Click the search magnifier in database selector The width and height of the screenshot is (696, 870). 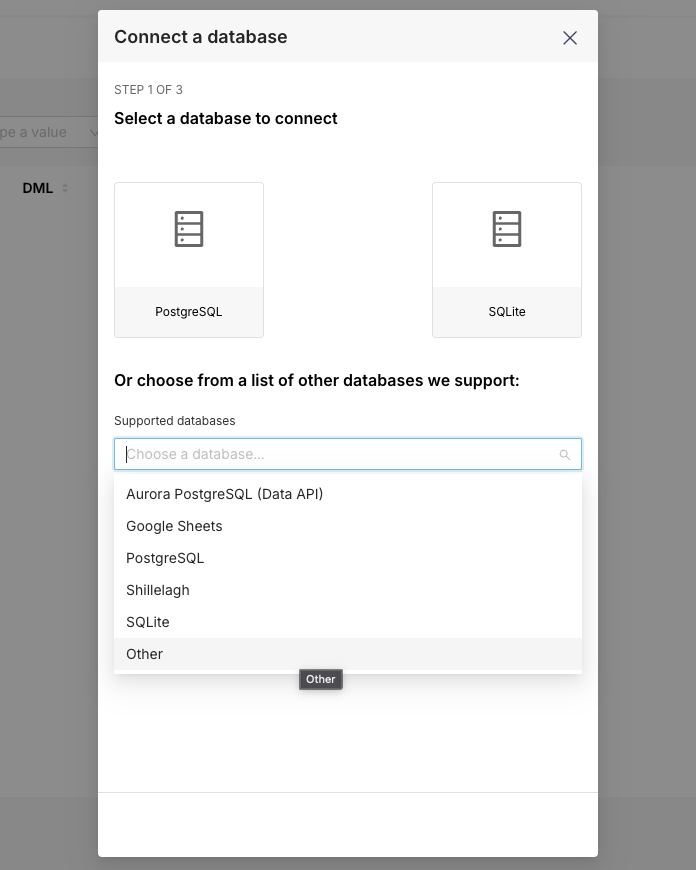565,455
